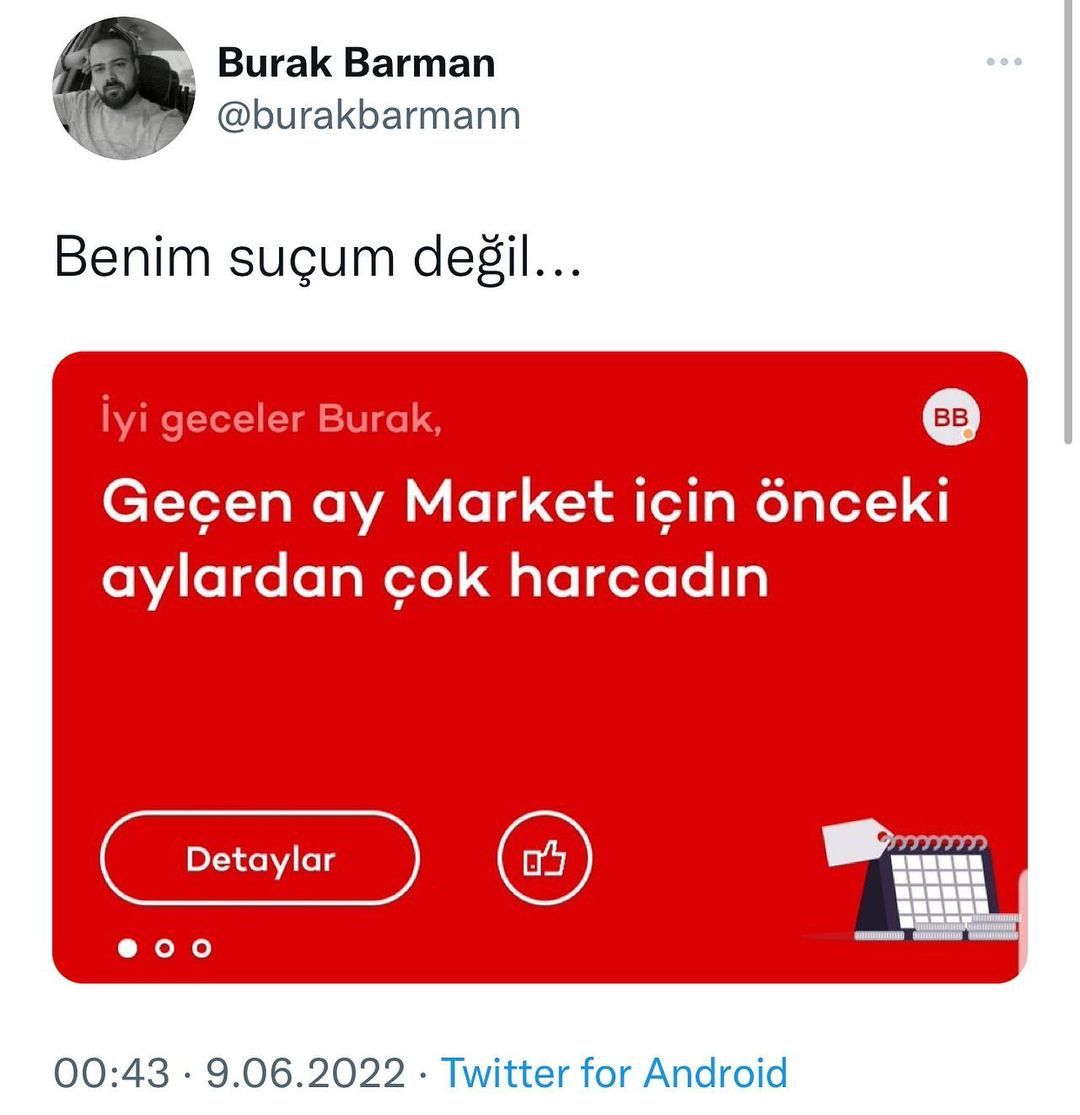Image resolution: width=1080 pixels, height=1115 pixels.
Task: Click the page scrollbar thumb
Action: point(1068,222)
